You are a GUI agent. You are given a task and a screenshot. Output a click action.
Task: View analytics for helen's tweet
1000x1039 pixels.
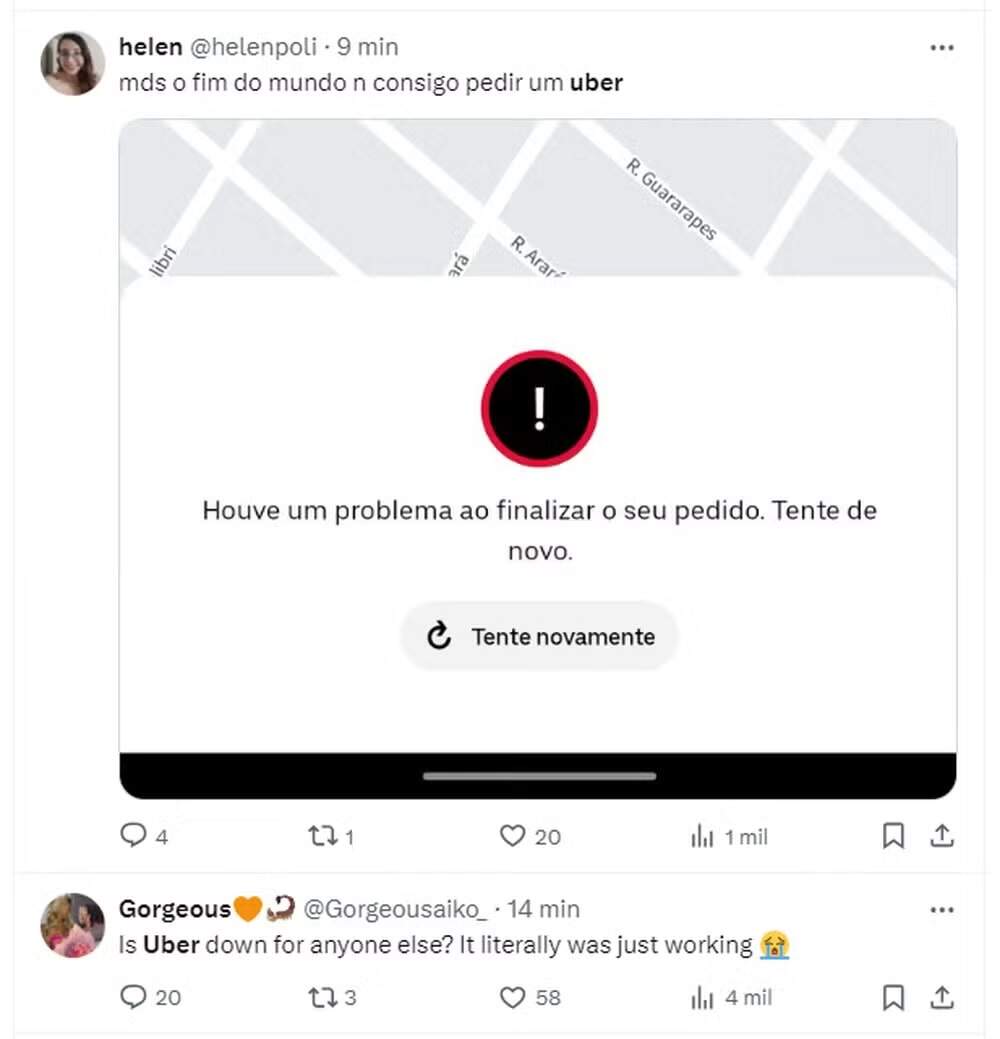[702, 836]
